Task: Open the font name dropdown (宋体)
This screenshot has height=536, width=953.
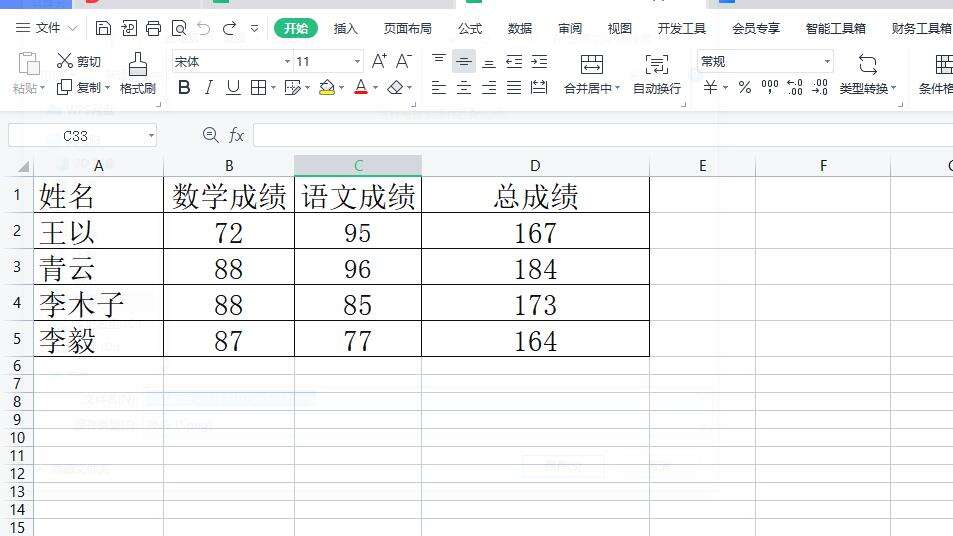Action: [287, 61]
